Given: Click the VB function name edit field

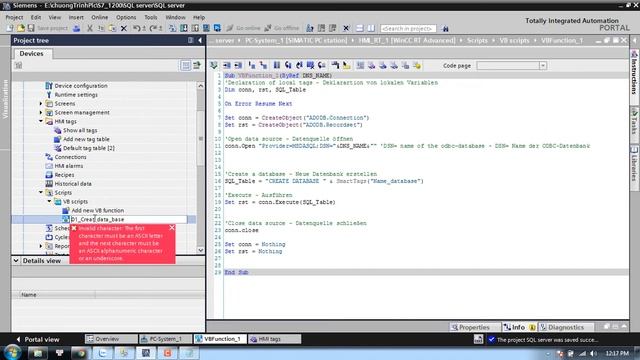Looking at the screenshot, I should 129,219.
